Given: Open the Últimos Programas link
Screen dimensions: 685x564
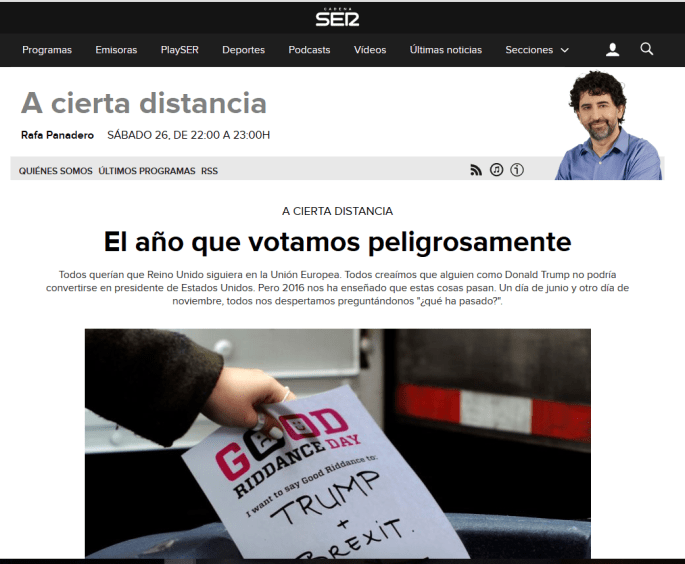Looking at the screenshot, I should (147, 171).
